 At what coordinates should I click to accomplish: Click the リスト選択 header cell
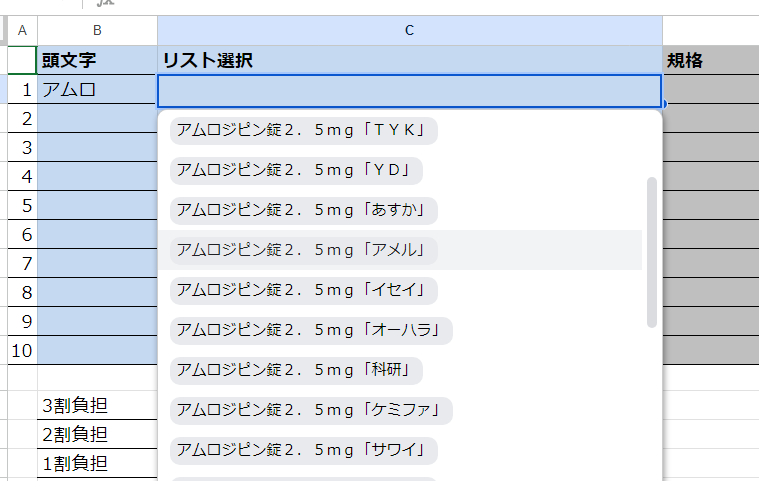409,60
